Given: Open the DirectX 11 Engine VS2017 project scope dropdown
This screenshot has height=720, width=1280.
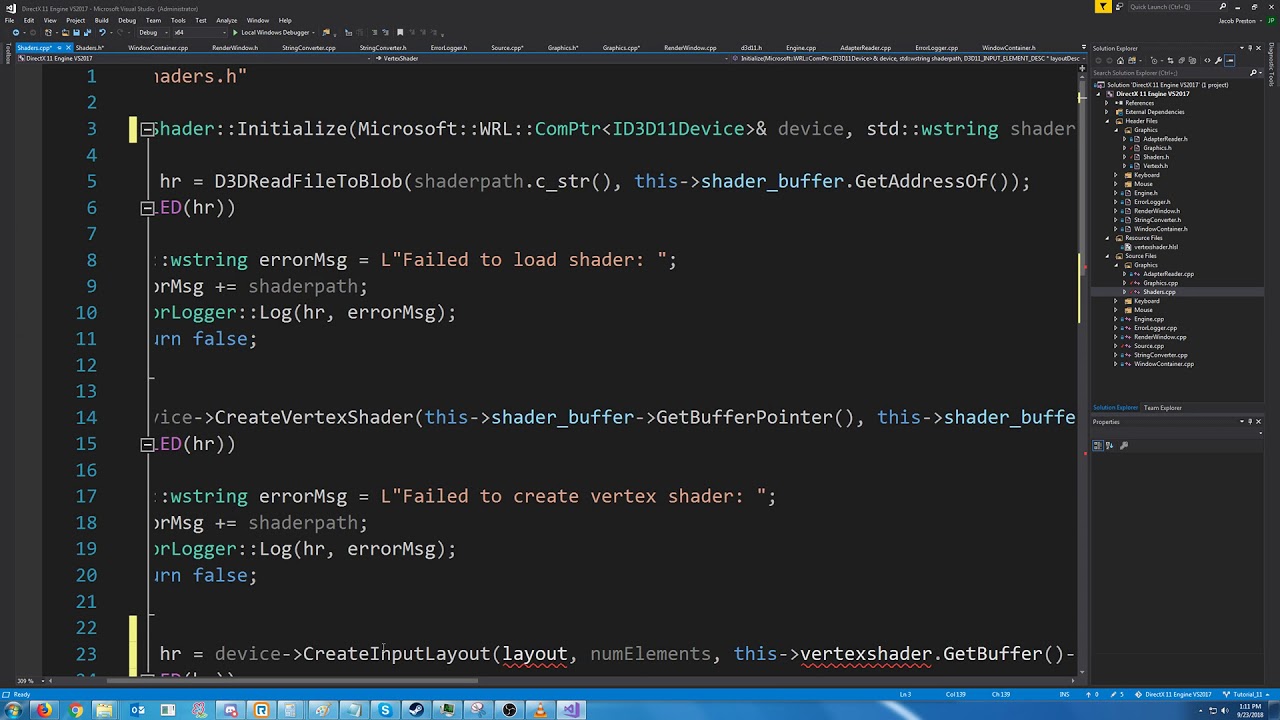Looking at the screenshot, I should (x=193, y=58).
